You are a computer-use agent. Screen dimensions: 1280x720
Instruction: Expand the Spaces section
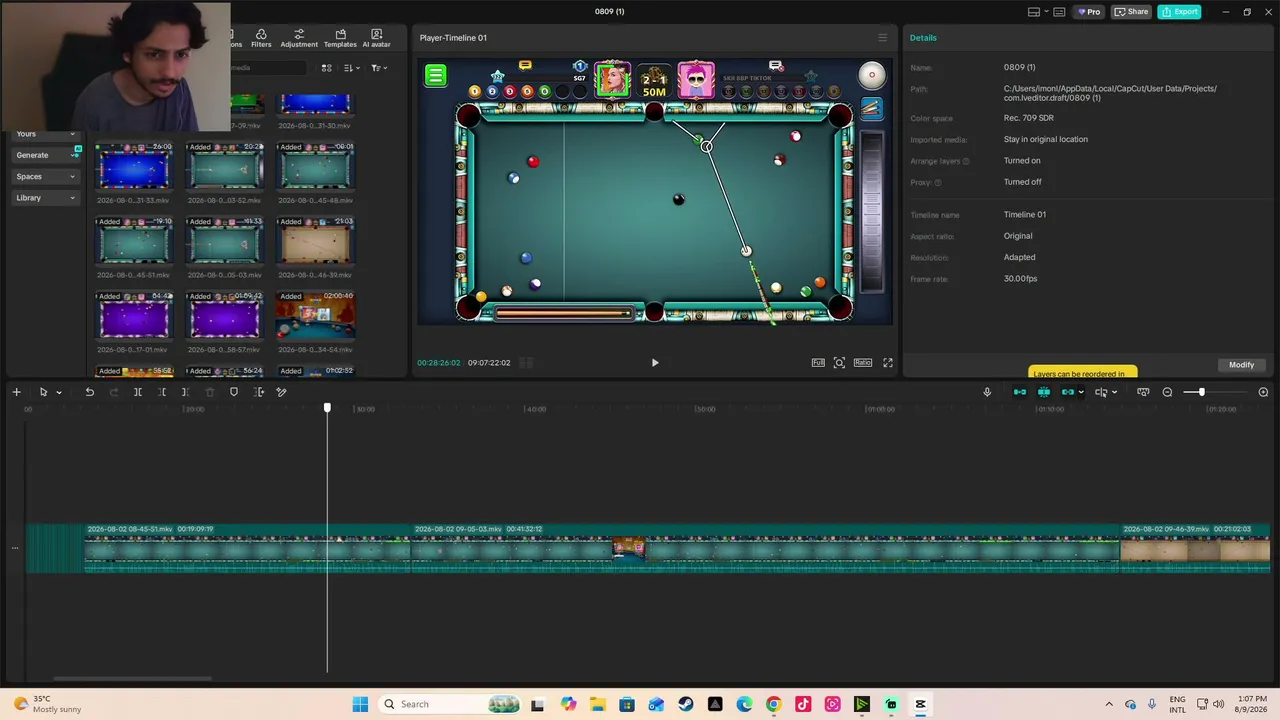click(45, 176)
